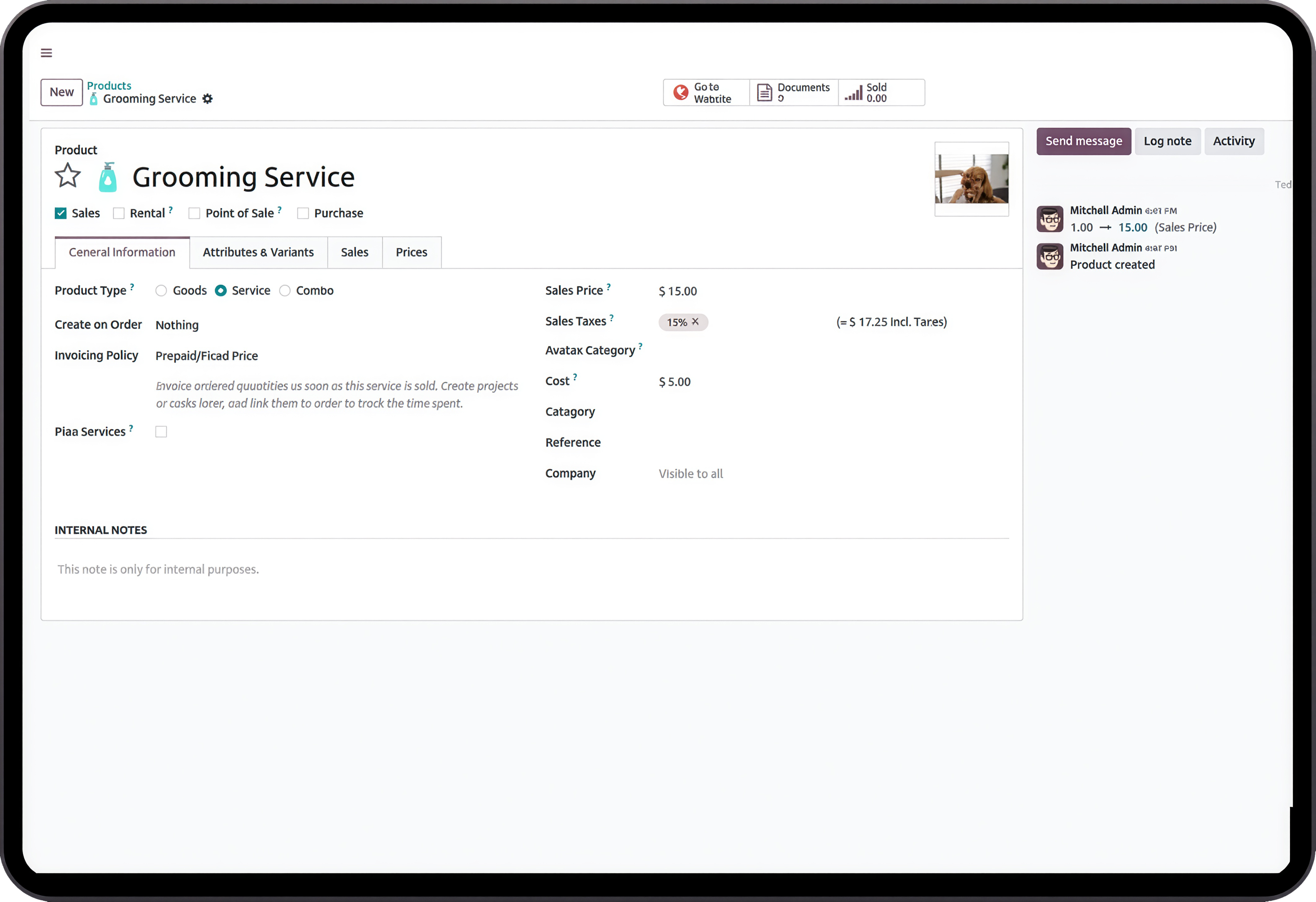Open the Go to Website stat button
Image resolution: width=1316 pixels, height=902 pixels.
tap(707, 93)
